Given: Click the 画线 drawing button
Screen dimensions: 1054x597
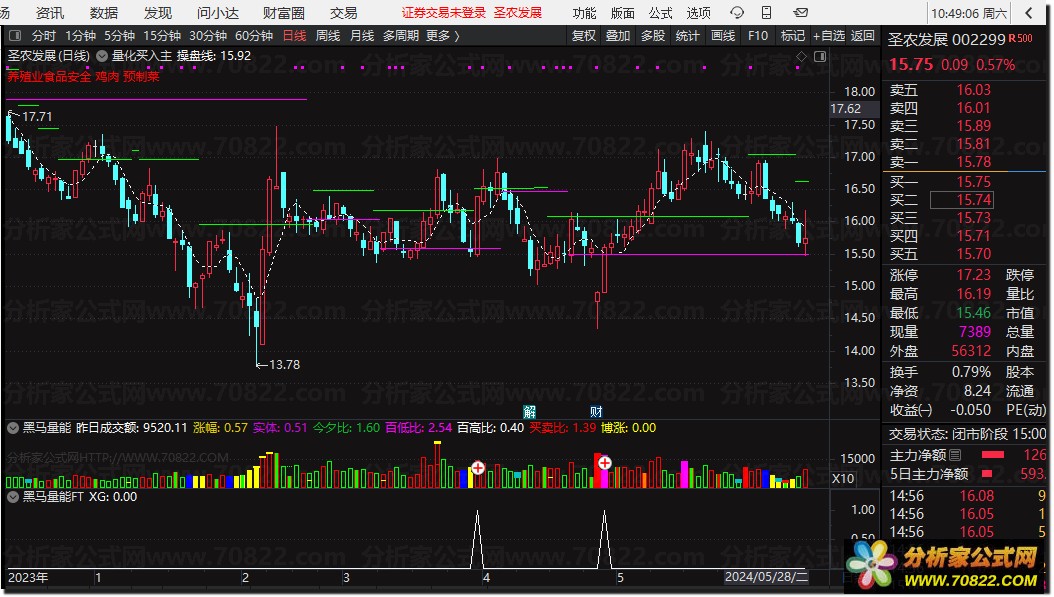Looking at the screenshot, I should pos(723,36).
